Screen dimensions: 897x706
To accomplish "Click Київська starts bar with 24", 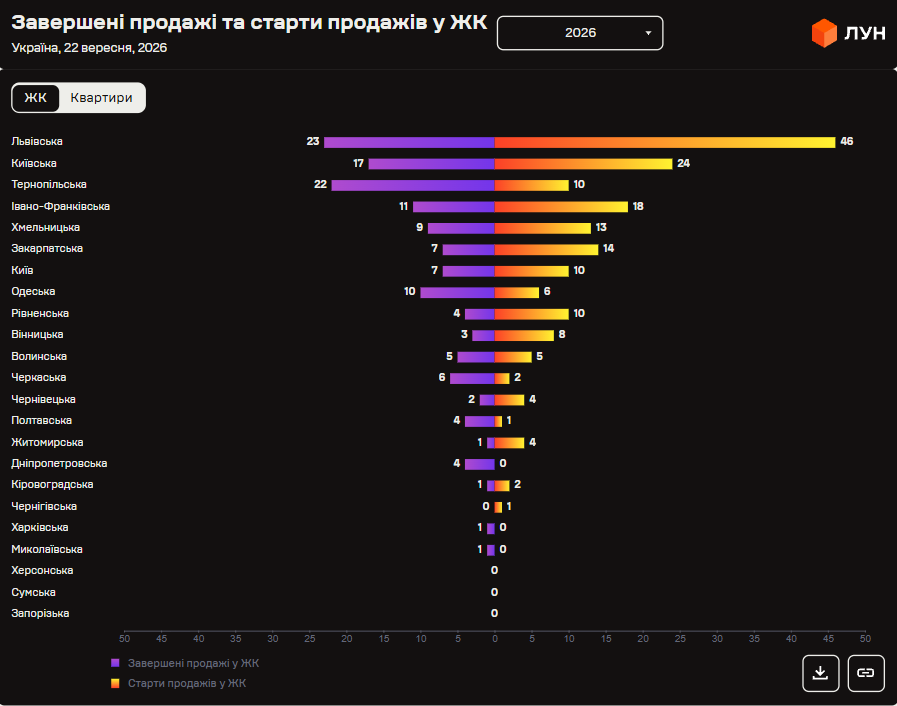I will tap(584, 164).
